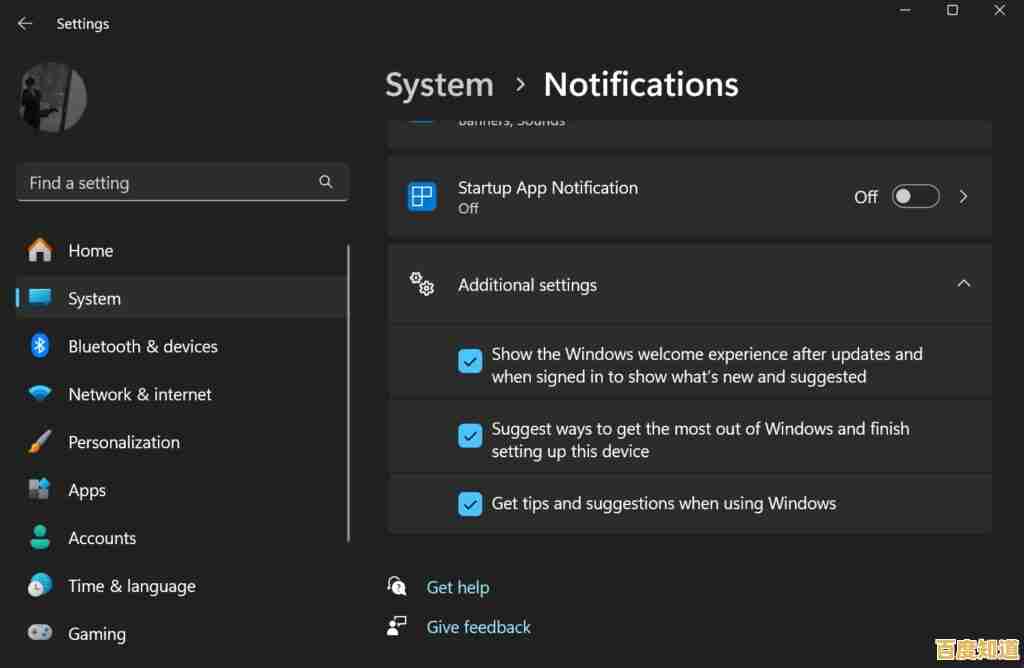Uncheck Windows welcome experience option
Screen dimensions: 1024x668
point(470,361)
